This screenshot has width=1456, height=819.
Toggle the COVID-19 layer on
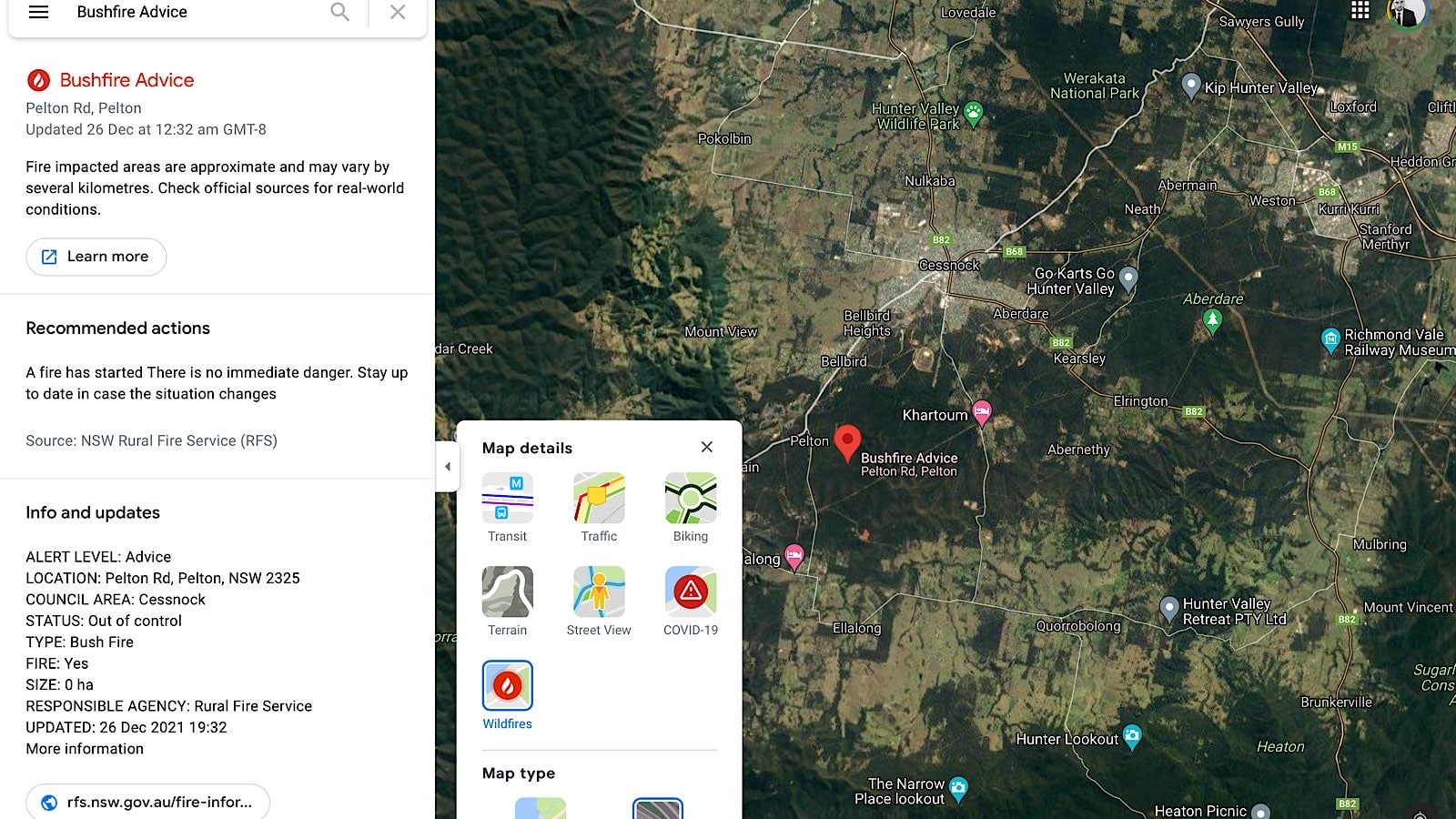[689, 591]
